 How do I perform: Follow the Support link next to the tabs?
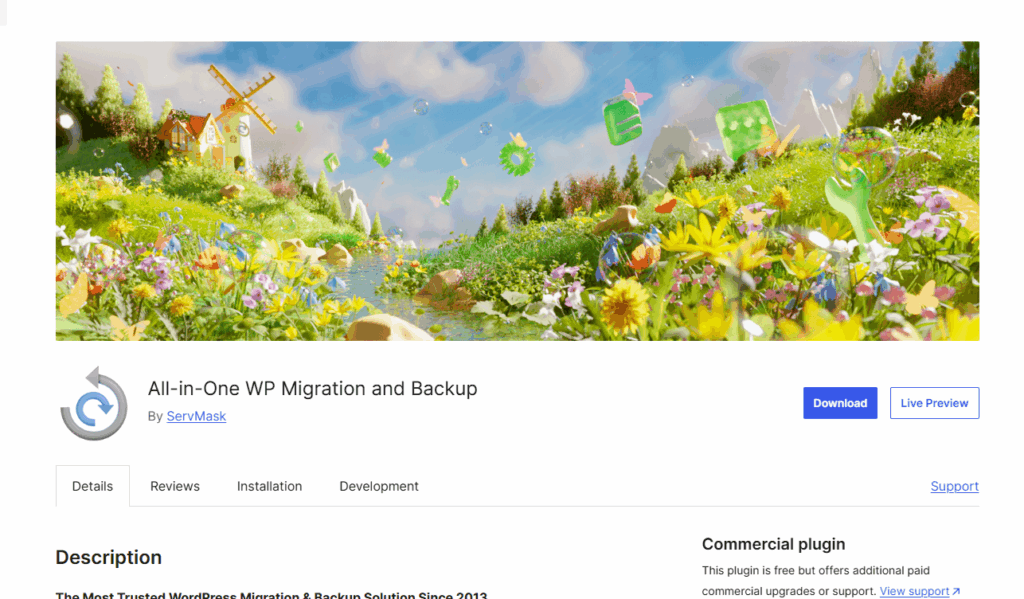pos(954,486)
